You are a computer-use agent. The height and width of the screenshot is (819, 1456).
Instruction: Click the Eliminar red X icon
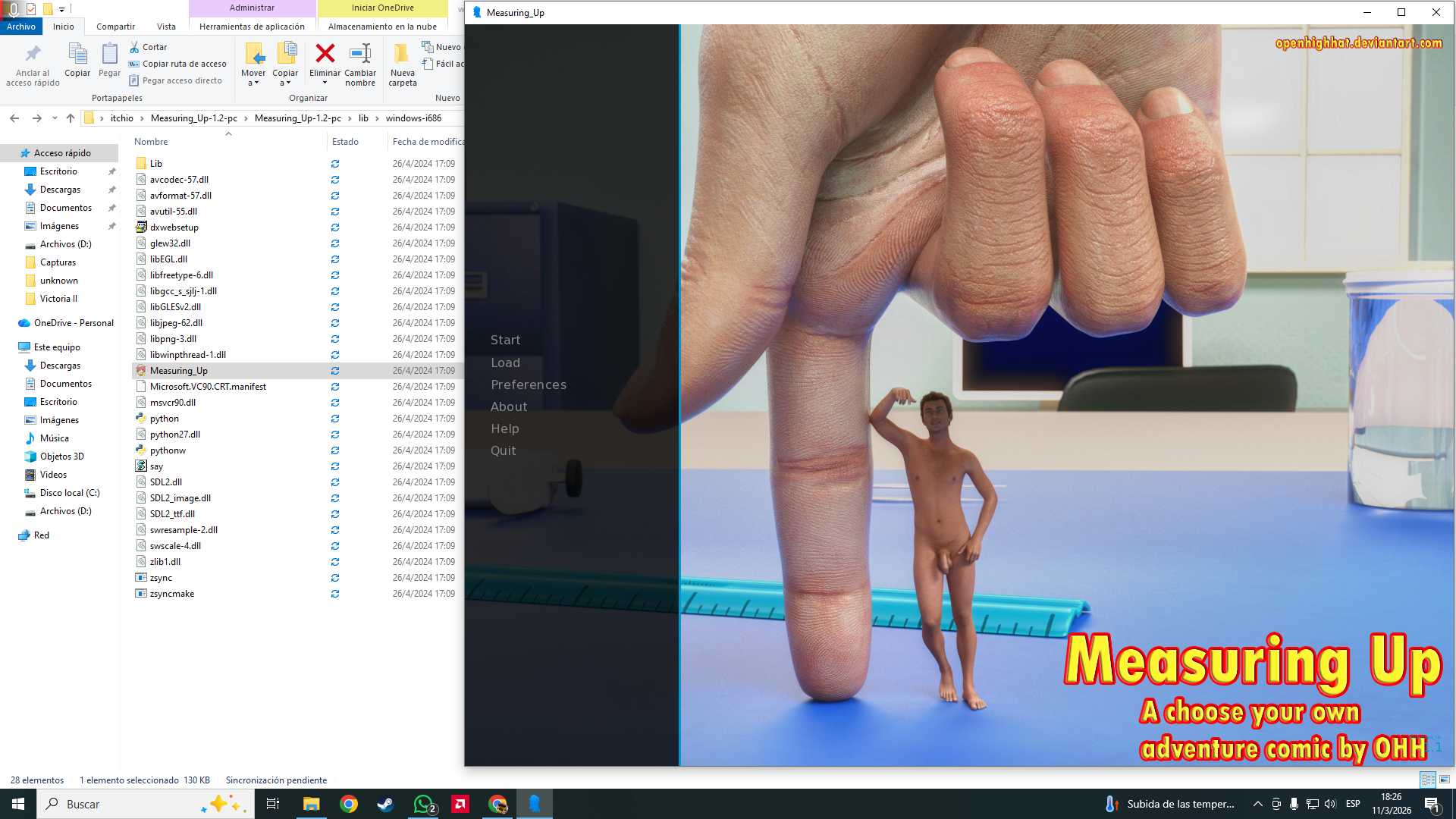(325, 54)
